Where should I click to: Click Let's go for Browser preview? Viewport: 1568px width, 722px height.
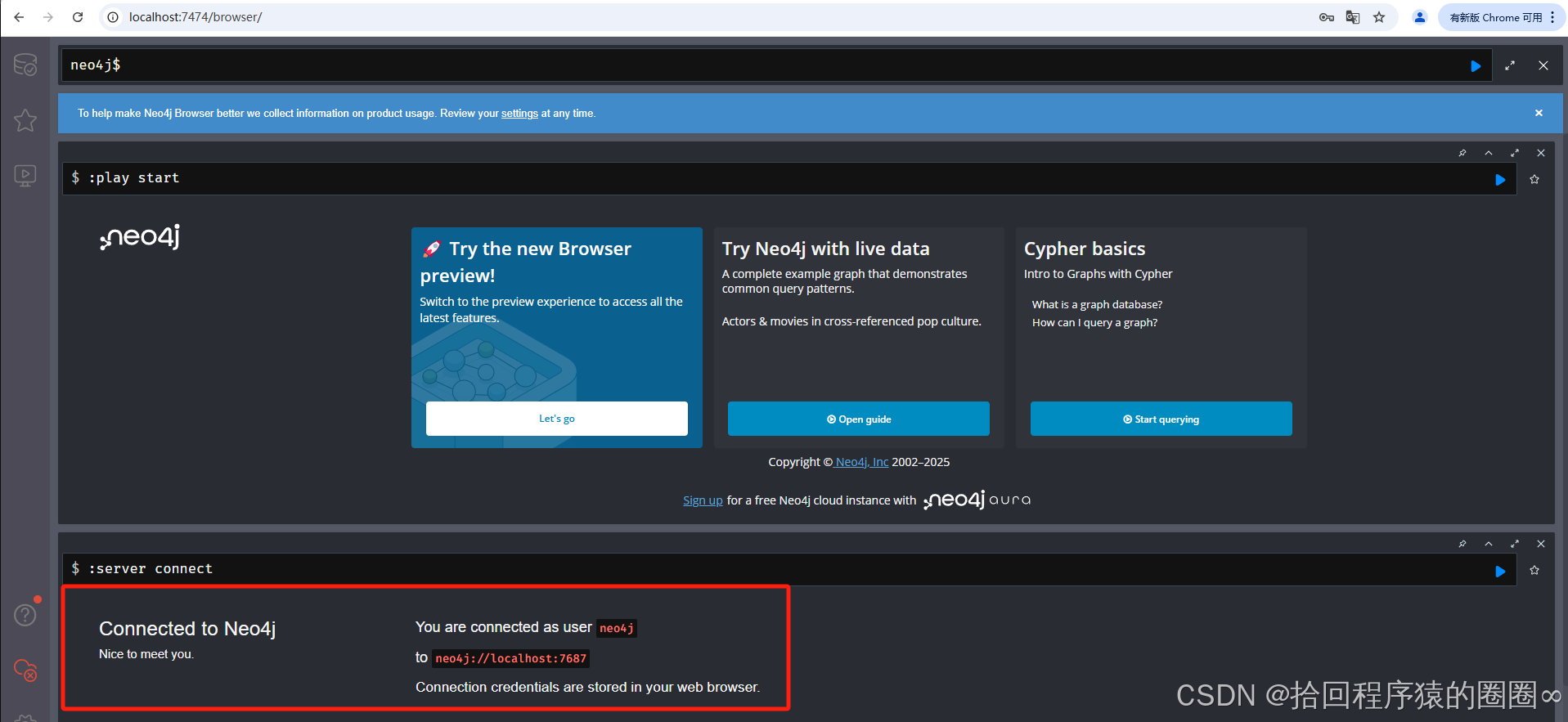557,419
